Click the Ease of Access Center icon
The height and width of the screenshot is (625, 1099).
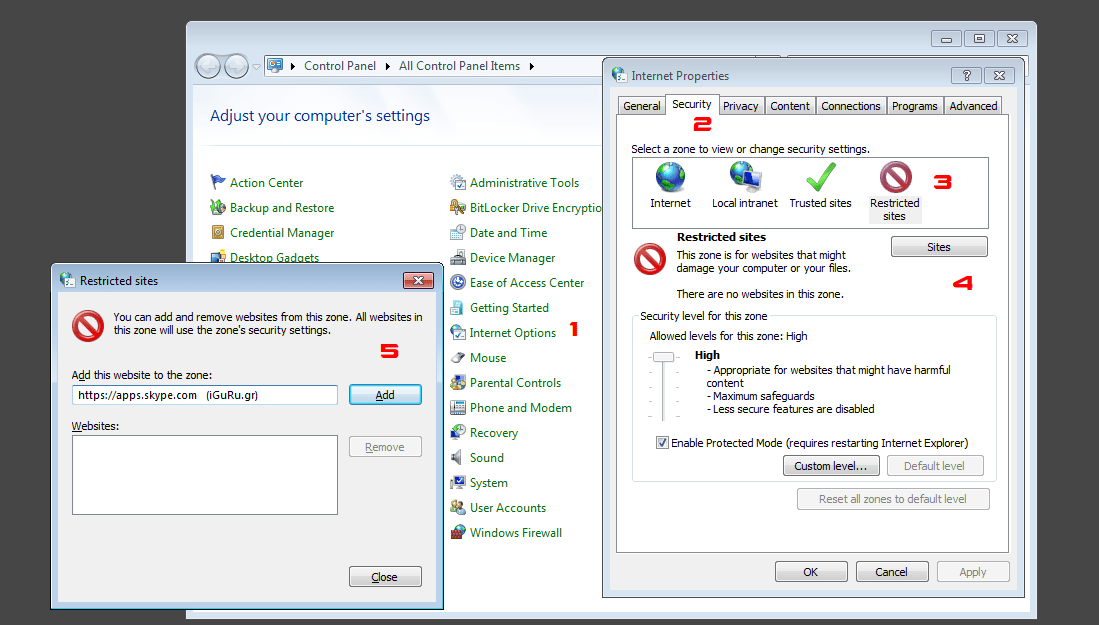click(458, 282)
